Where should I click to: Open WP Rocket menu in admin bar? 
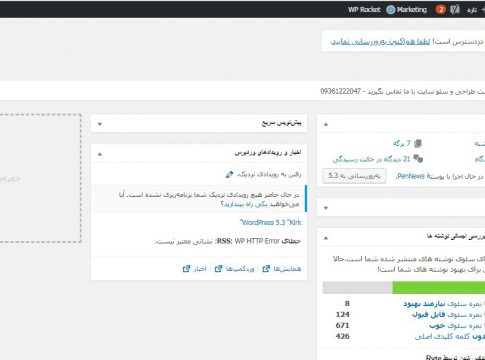364,10
